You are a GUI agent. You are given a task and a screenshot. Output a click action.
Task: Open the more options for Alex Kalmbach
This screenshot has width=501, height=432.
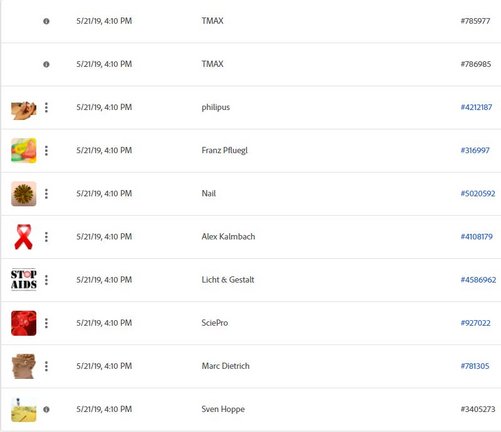(x=46, y=237)
